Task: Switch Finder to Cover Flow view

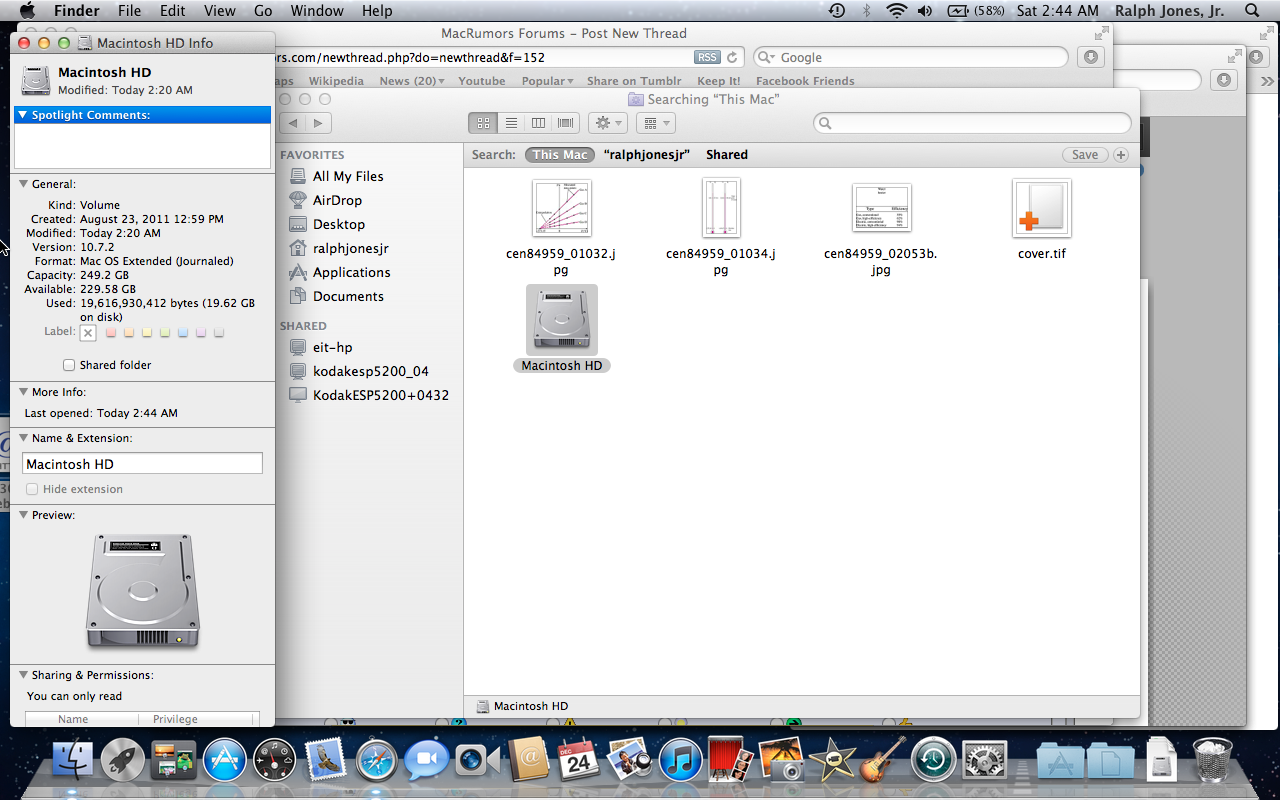Action: tap(566, 123)
